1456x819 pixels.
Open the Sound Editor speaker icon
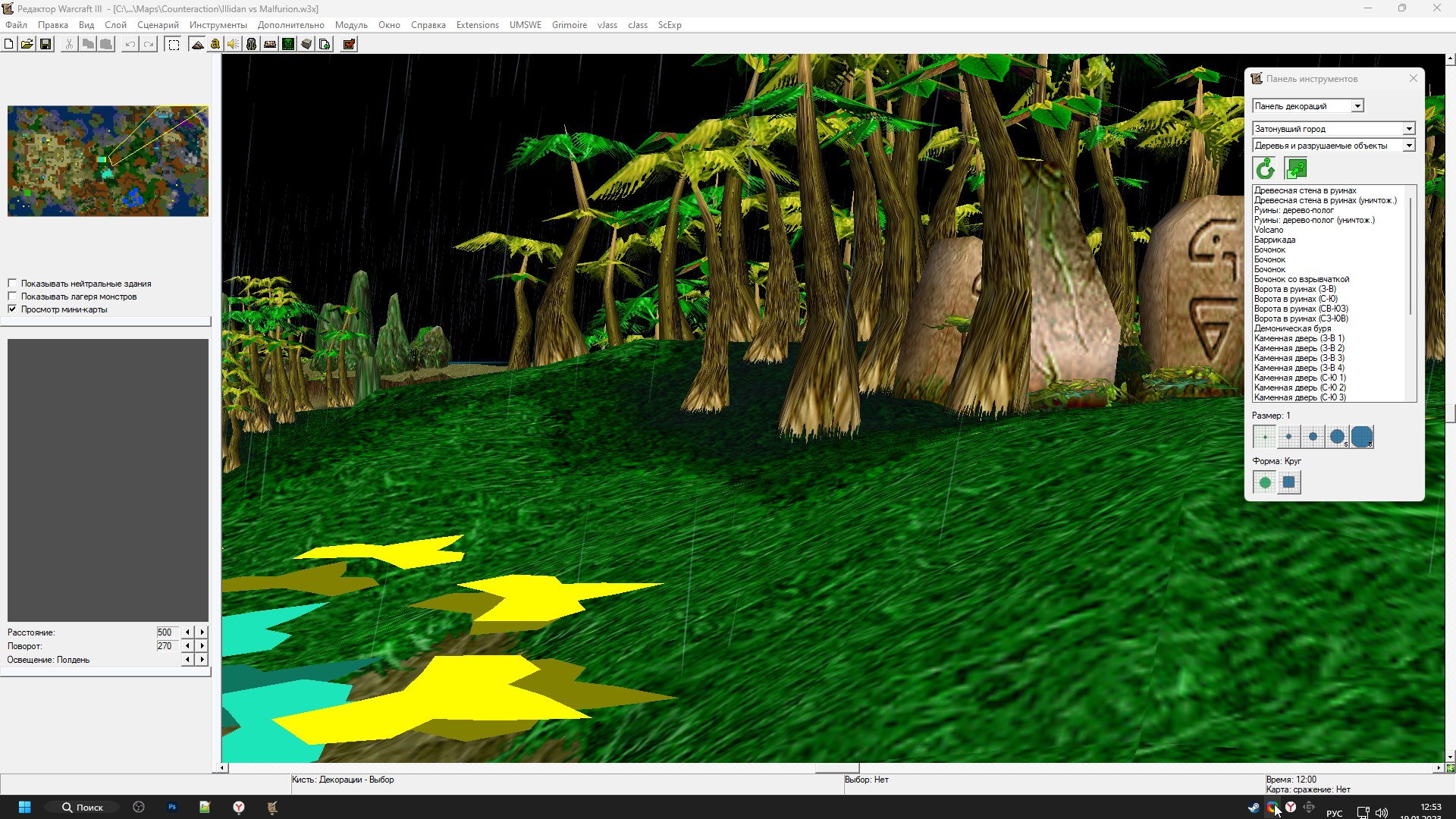234,44
